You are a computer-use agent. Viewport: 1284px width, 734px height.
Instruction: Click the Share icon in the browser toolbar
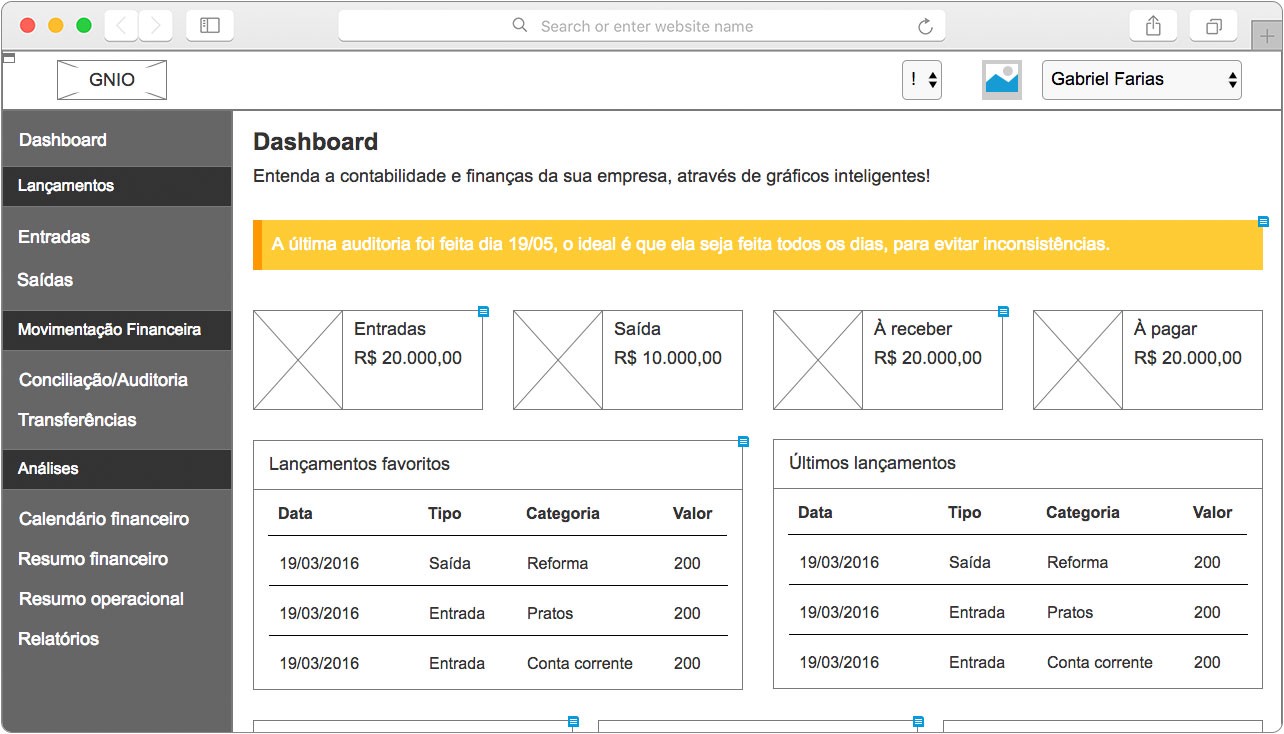tap(1152, 25)
